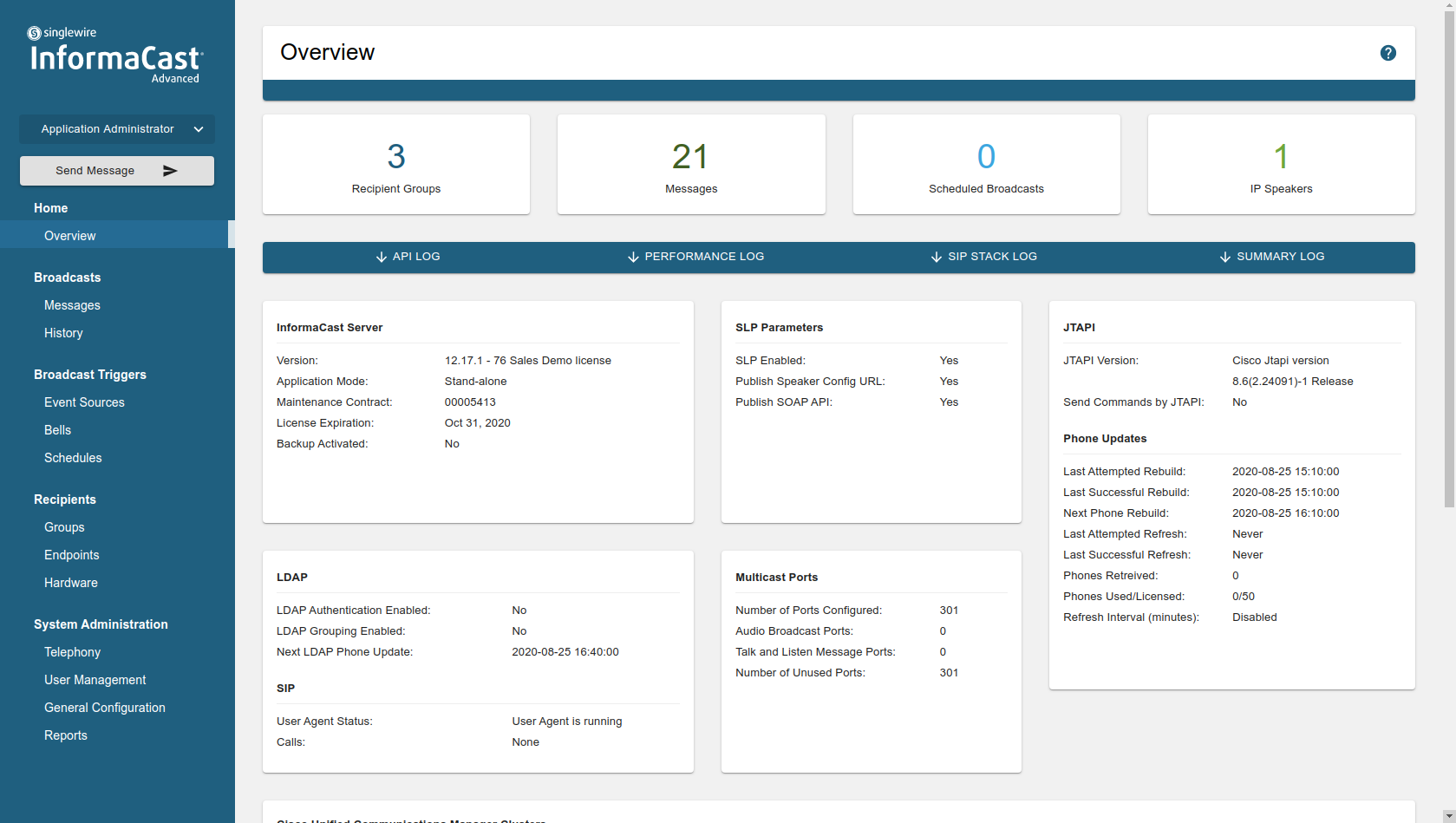Image resolution: width=1456 pixels, height=823 pixels.
Task: Click the Send Message arrow icon
Action: (170, 171)
